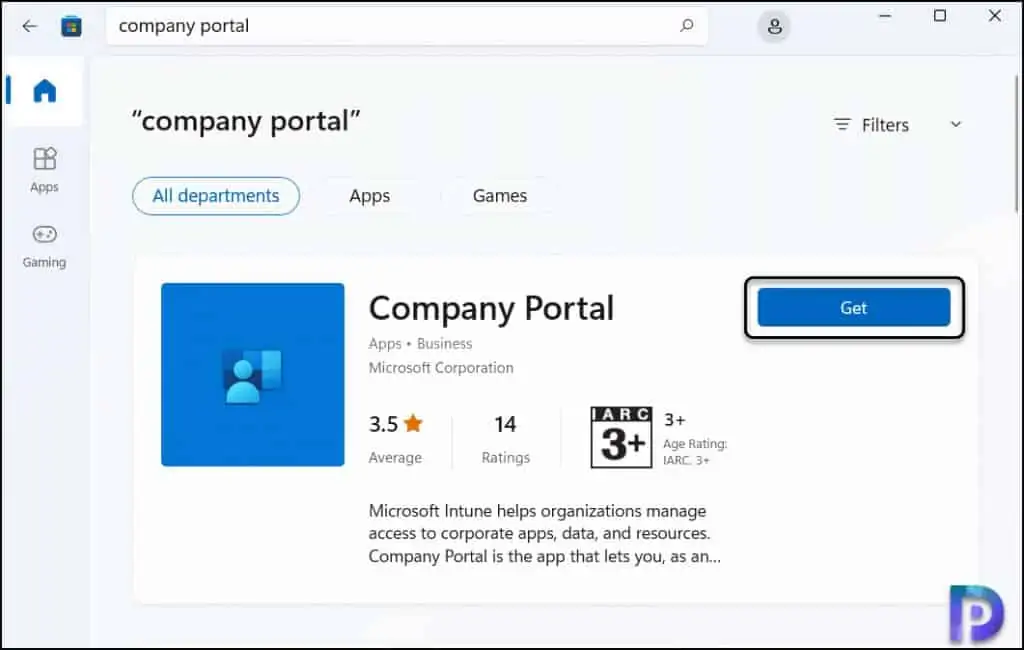Image resolution: width=1024 pixels, height=650 pixels.
Task: Click the Filters chevron arrow
Action: (x=955, y=124)
